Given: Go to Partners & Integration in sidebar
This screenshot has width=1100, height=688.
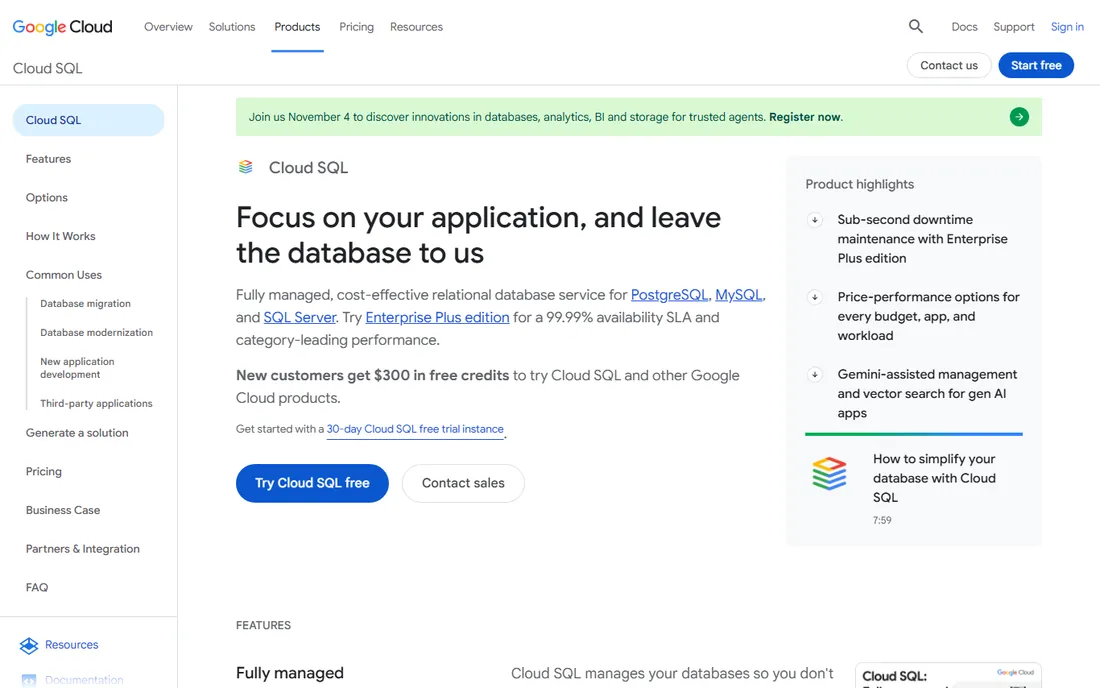Looking at the screenshot, I should (x=83, y=549).
